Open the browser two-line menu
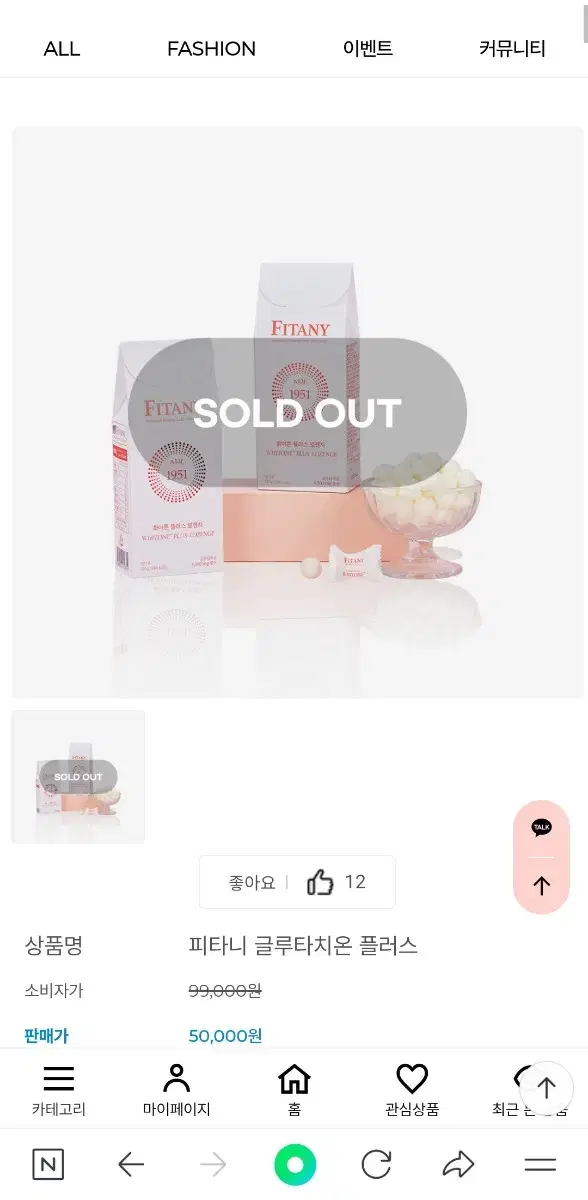 (x=540, y=1165)
